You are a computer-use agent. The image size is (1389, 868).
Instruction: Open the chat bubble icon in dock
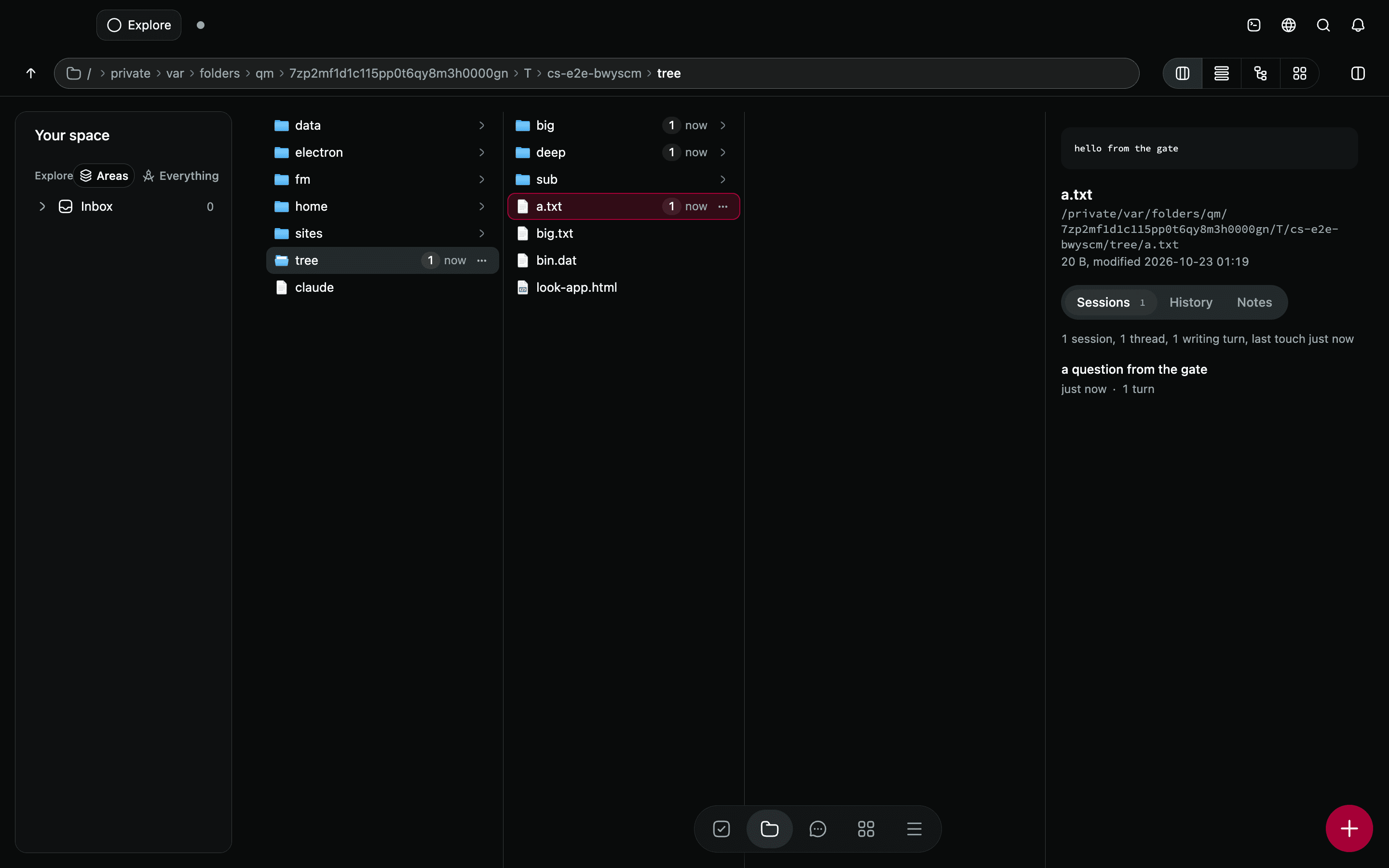(818, 829)
